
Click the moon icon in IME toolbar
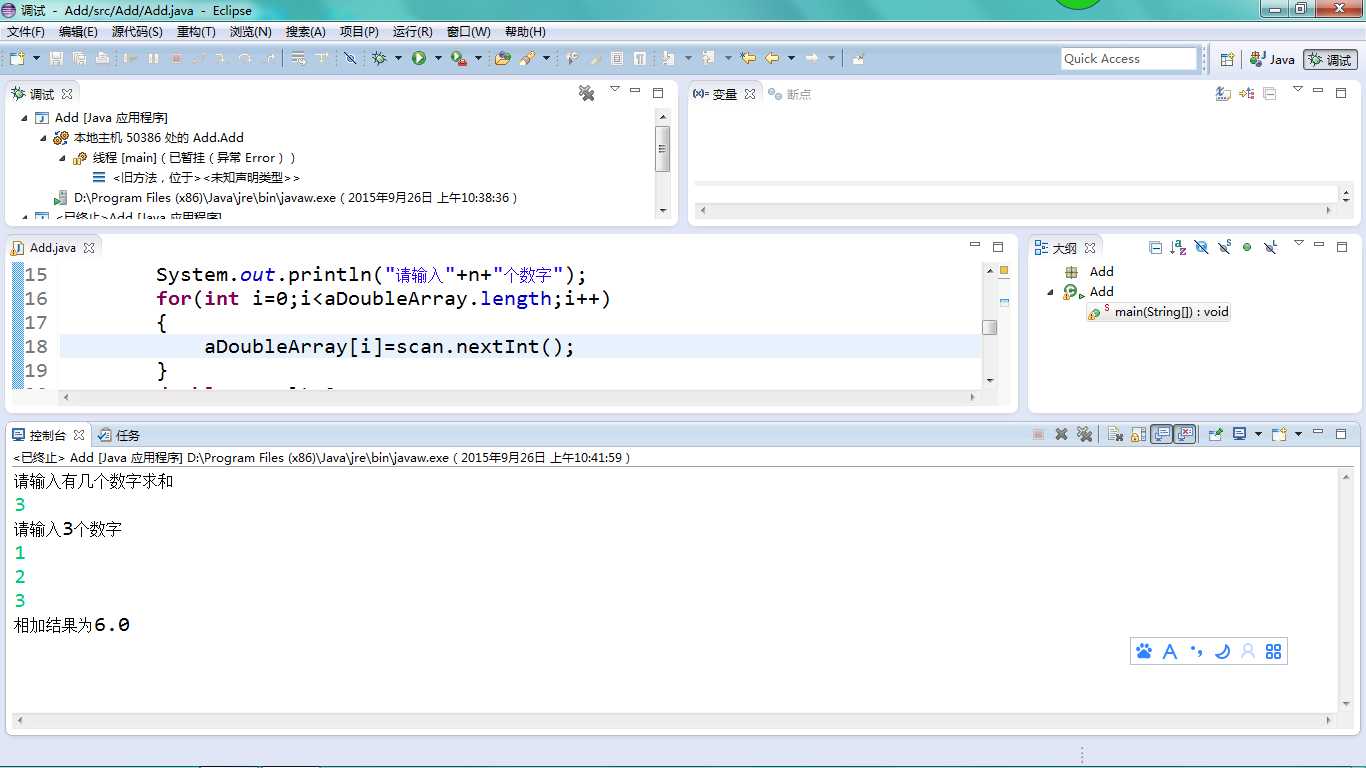[x=1222, y=651]
